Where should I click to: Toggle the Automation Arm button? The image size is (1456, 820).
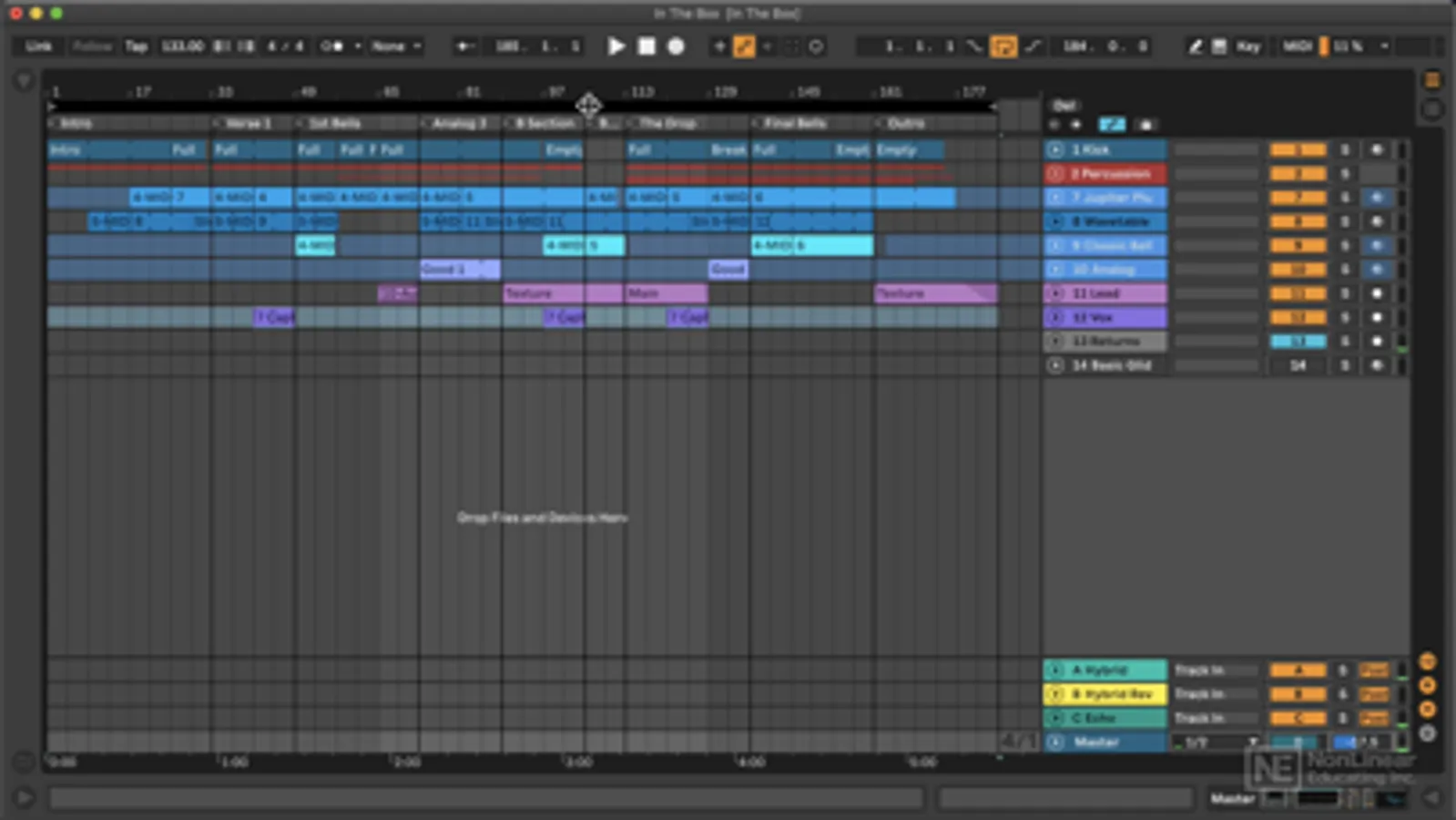(744, 46)
